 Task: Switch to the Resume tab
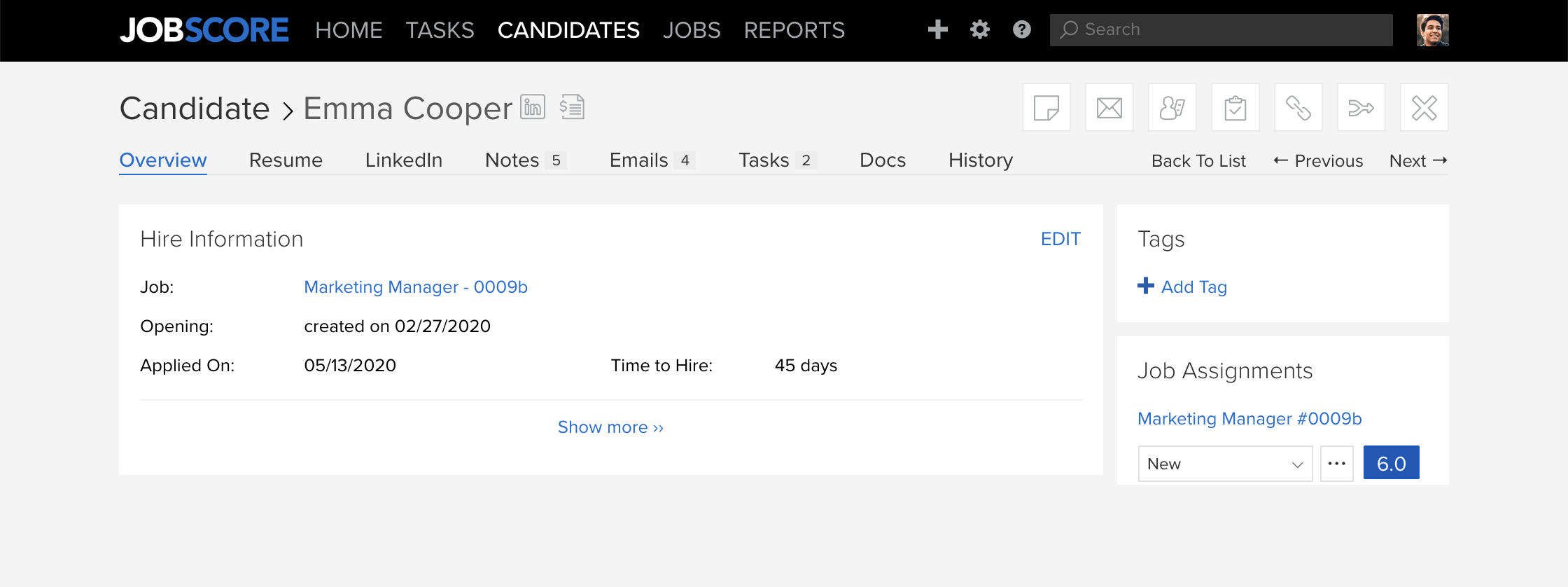click(286, 160)
